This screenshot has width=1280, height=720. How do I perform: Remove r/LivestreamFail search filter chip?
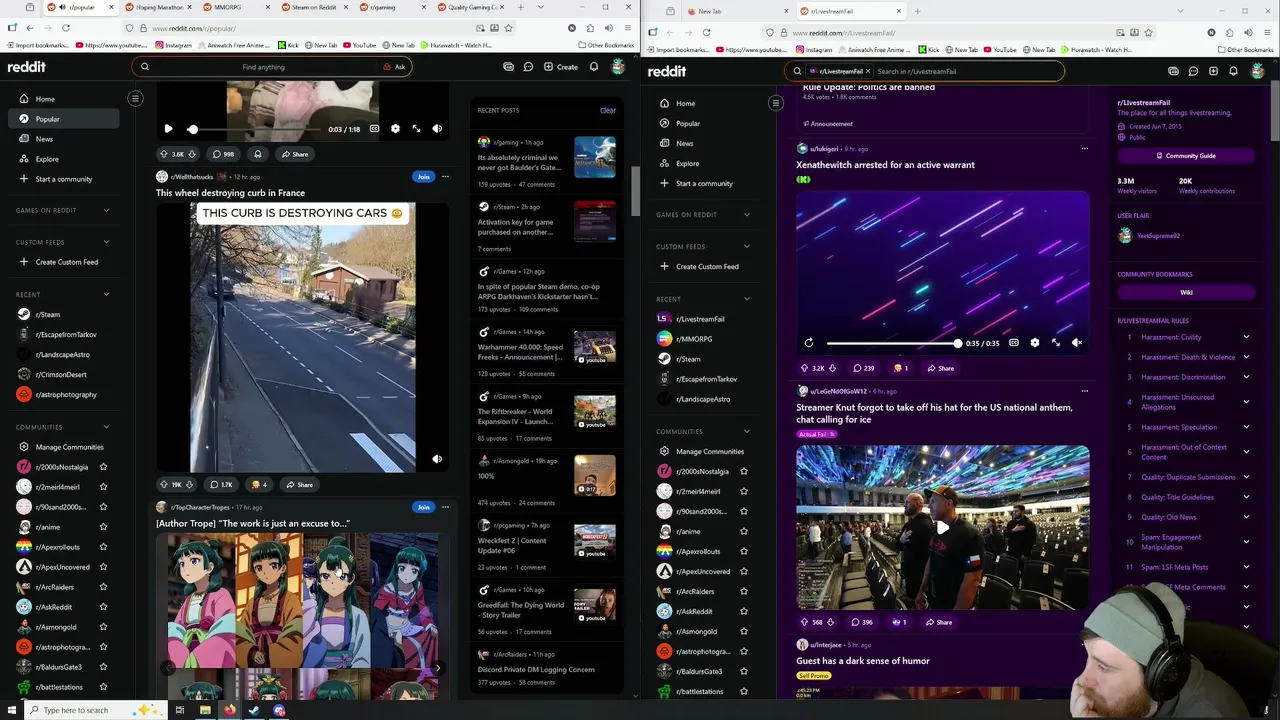pos(867,71)
